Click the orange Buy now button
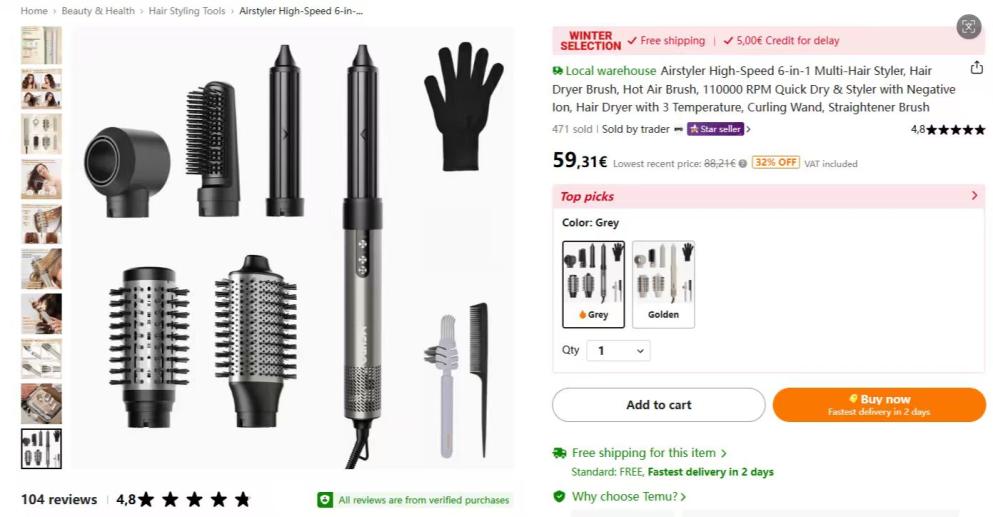Image resolution: width=993 pixels, height=517 pixels. [x=879, y=405]
